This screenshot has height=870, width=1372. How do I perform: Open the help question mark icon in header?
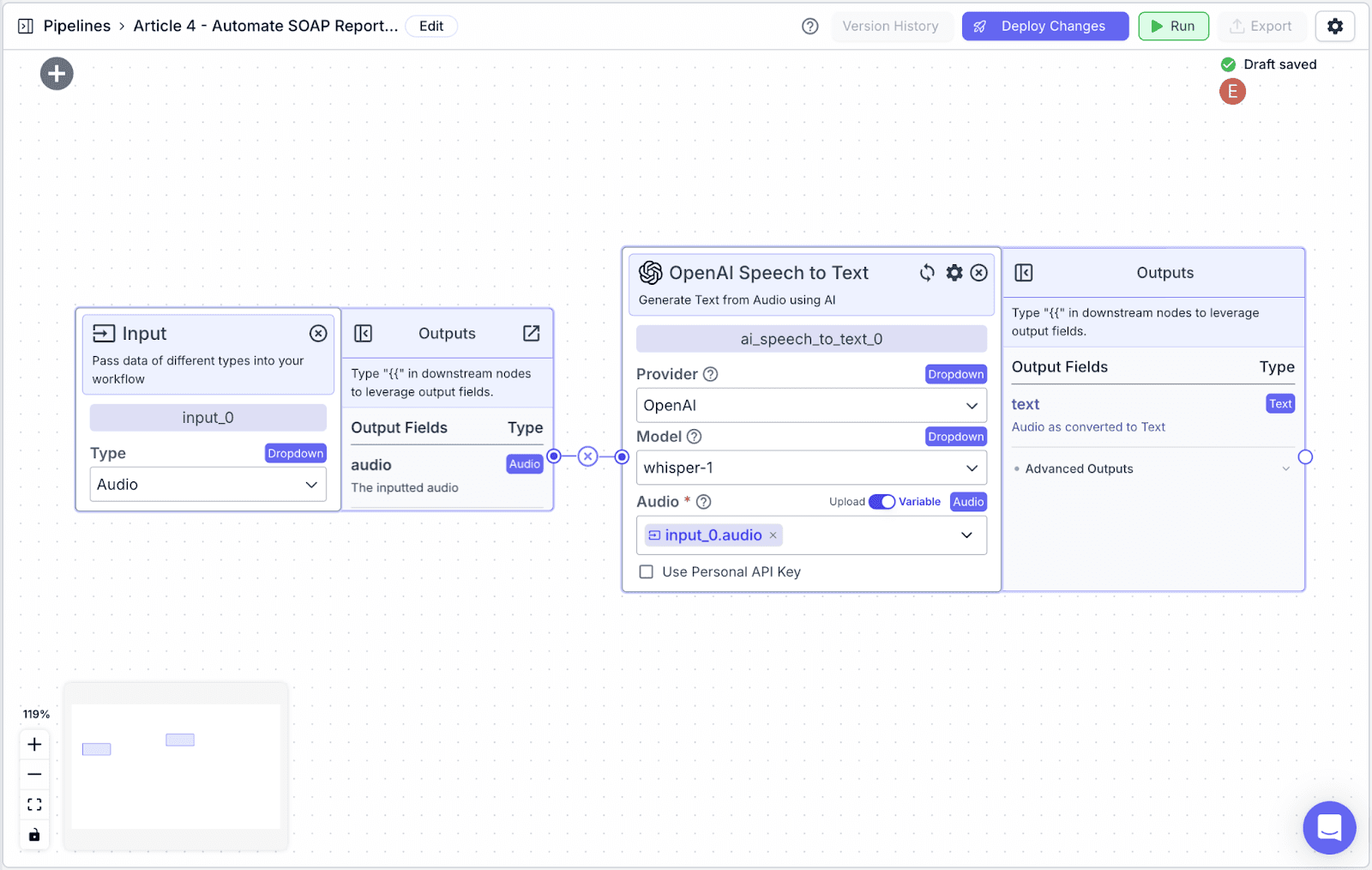click(809, 26)
